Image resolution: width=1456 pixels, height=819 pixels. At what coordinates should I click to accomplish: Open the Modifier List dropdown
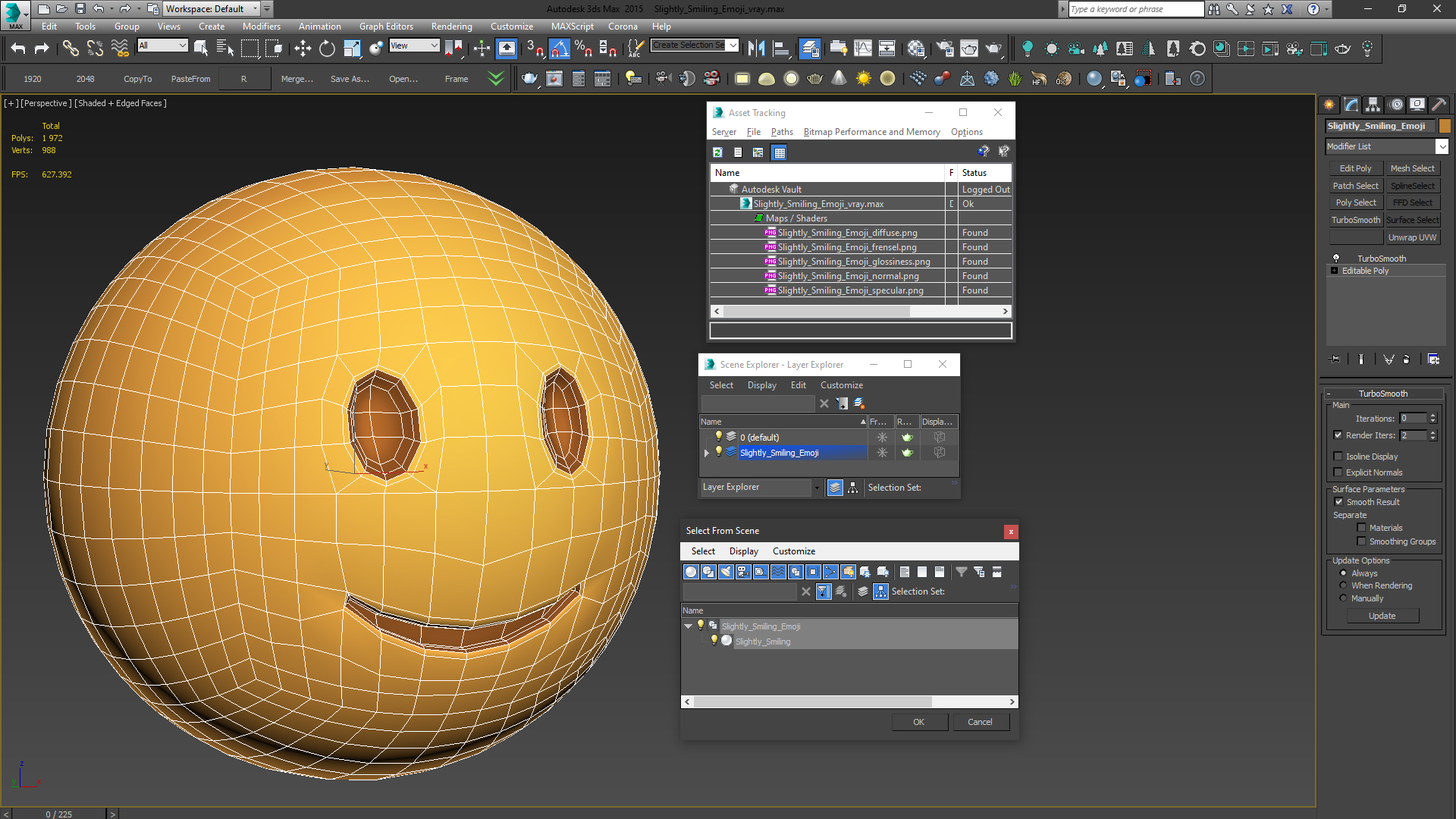(1442, 146)
